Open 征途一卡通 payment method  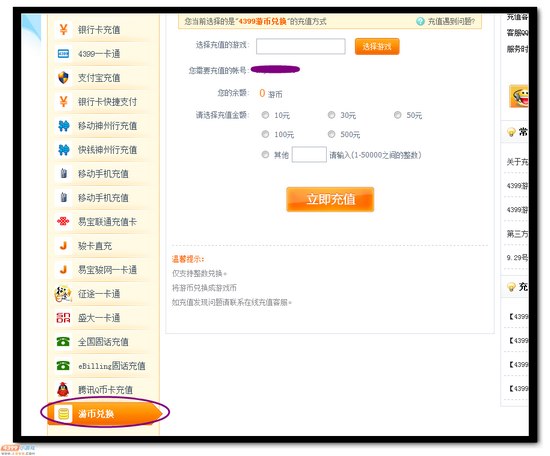(103, 294)
